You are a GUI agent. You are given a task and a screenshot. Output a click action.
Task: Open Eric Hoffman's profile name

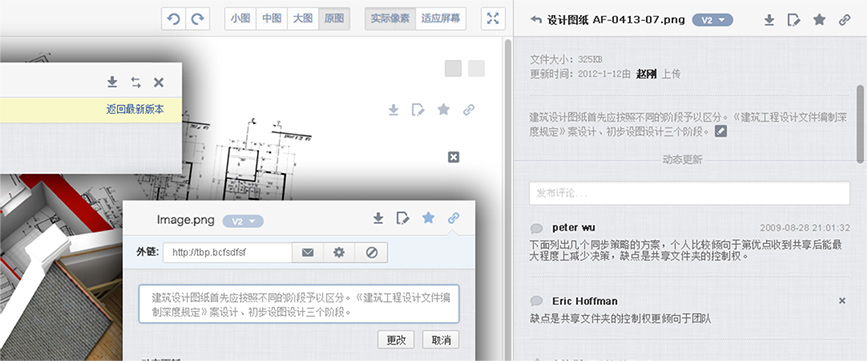pos(584,301)
